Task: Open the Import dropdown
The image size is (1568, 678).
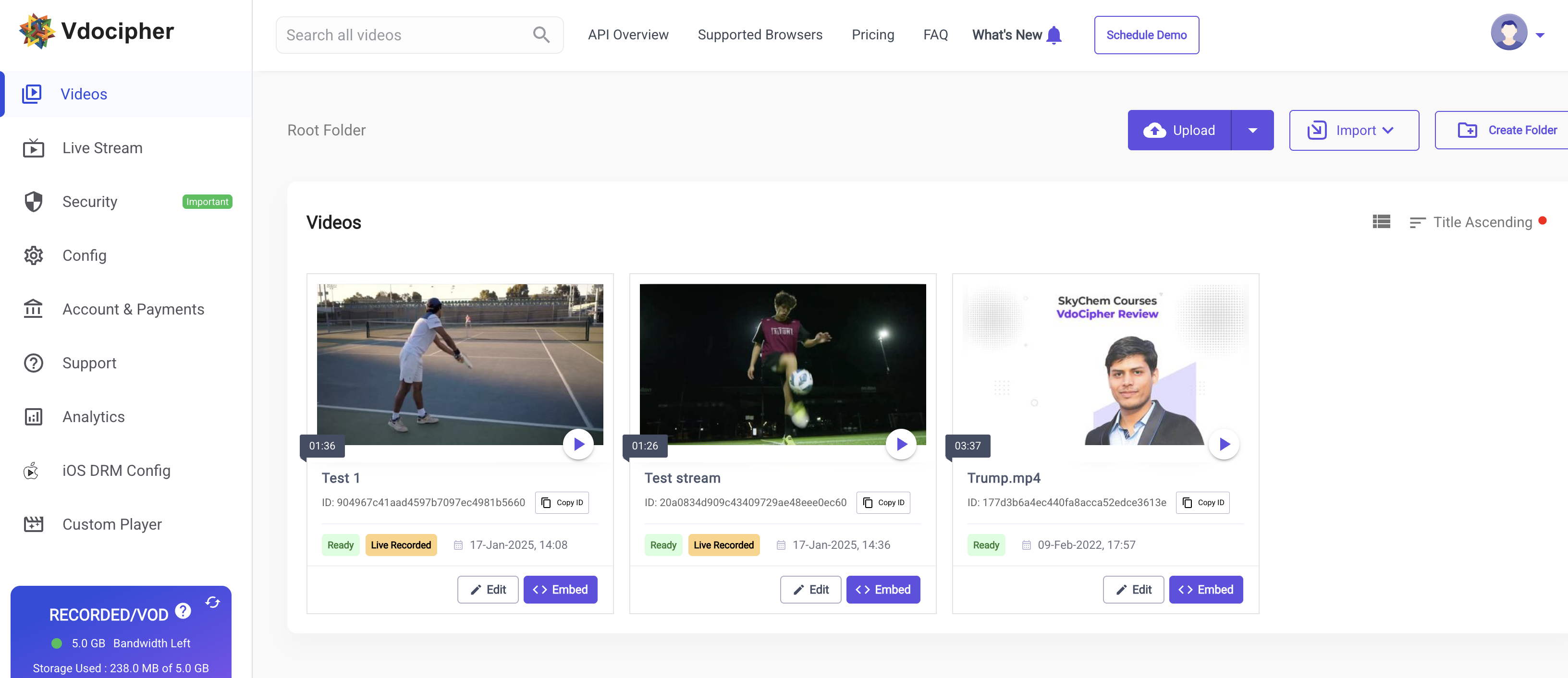Action: (1354, 130)
